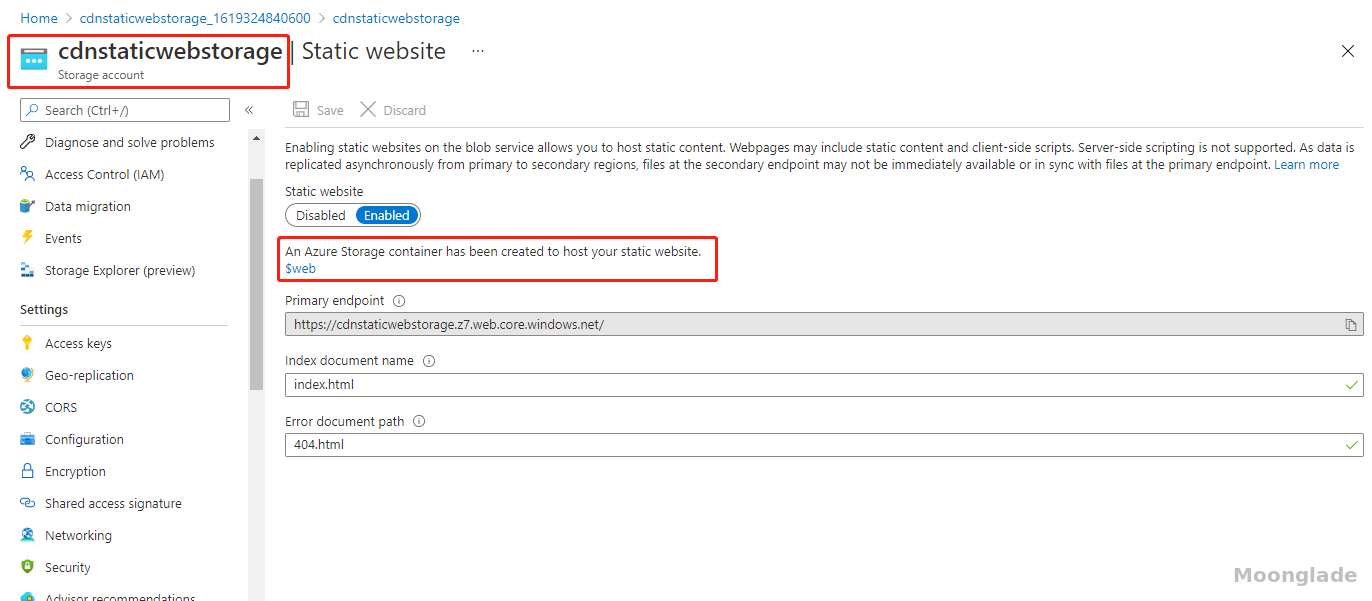Click the sidebar scroll up arrow

(256, 139)
